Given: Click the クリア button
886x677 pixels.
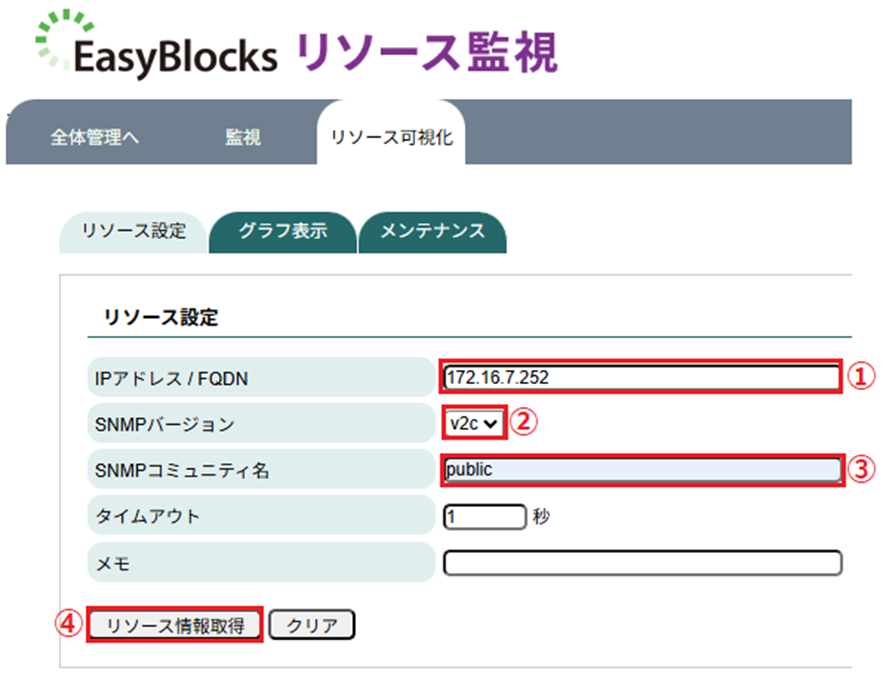Looking at the screenshot, I should tap(312, 626).
